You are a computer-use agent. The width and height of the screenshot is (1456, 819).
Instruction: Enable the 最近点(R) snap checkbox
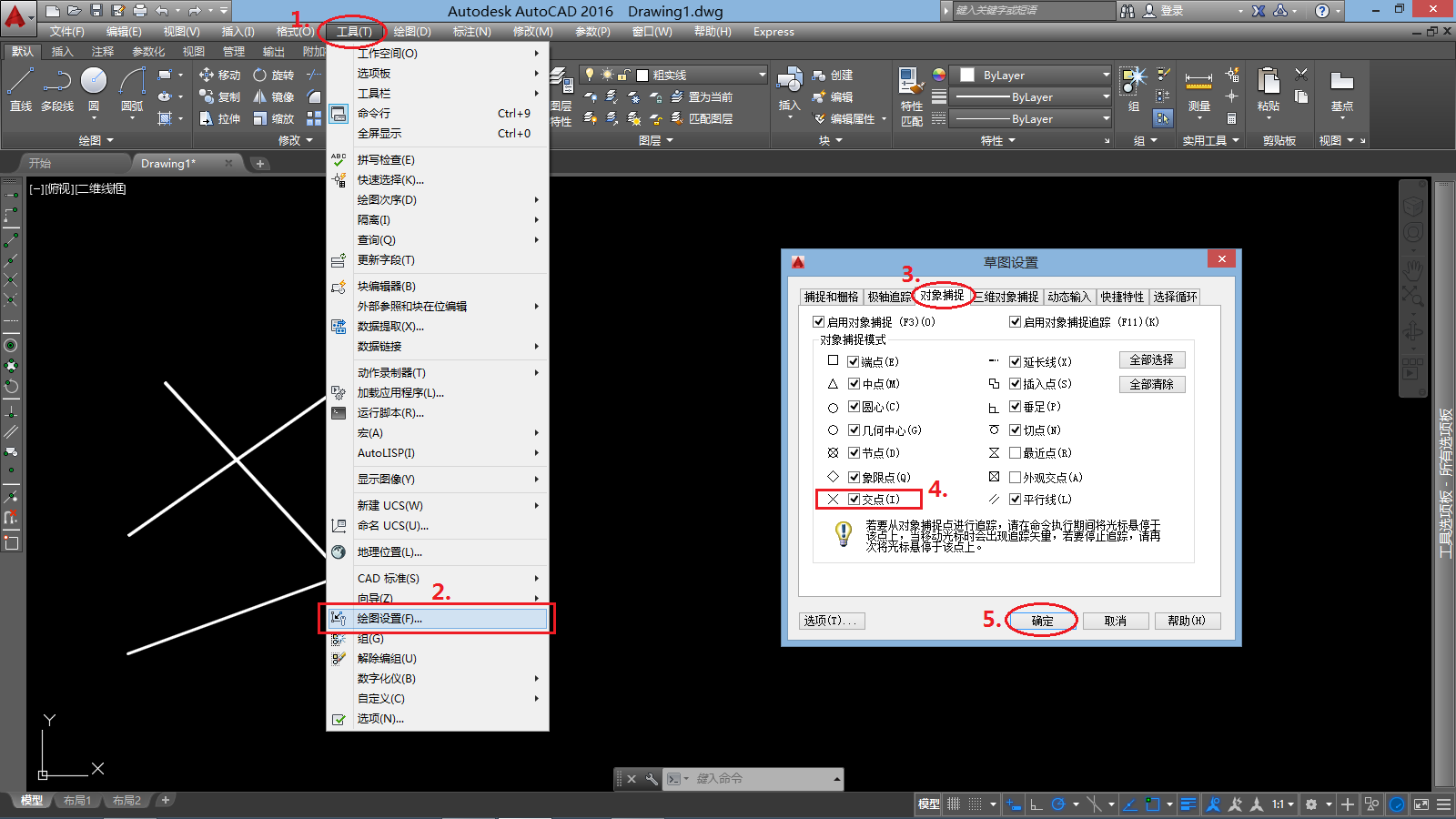tap(1015, 453)
